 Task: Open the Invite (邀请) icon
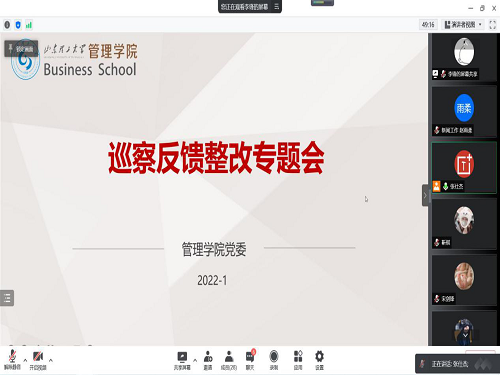point(208,360)
